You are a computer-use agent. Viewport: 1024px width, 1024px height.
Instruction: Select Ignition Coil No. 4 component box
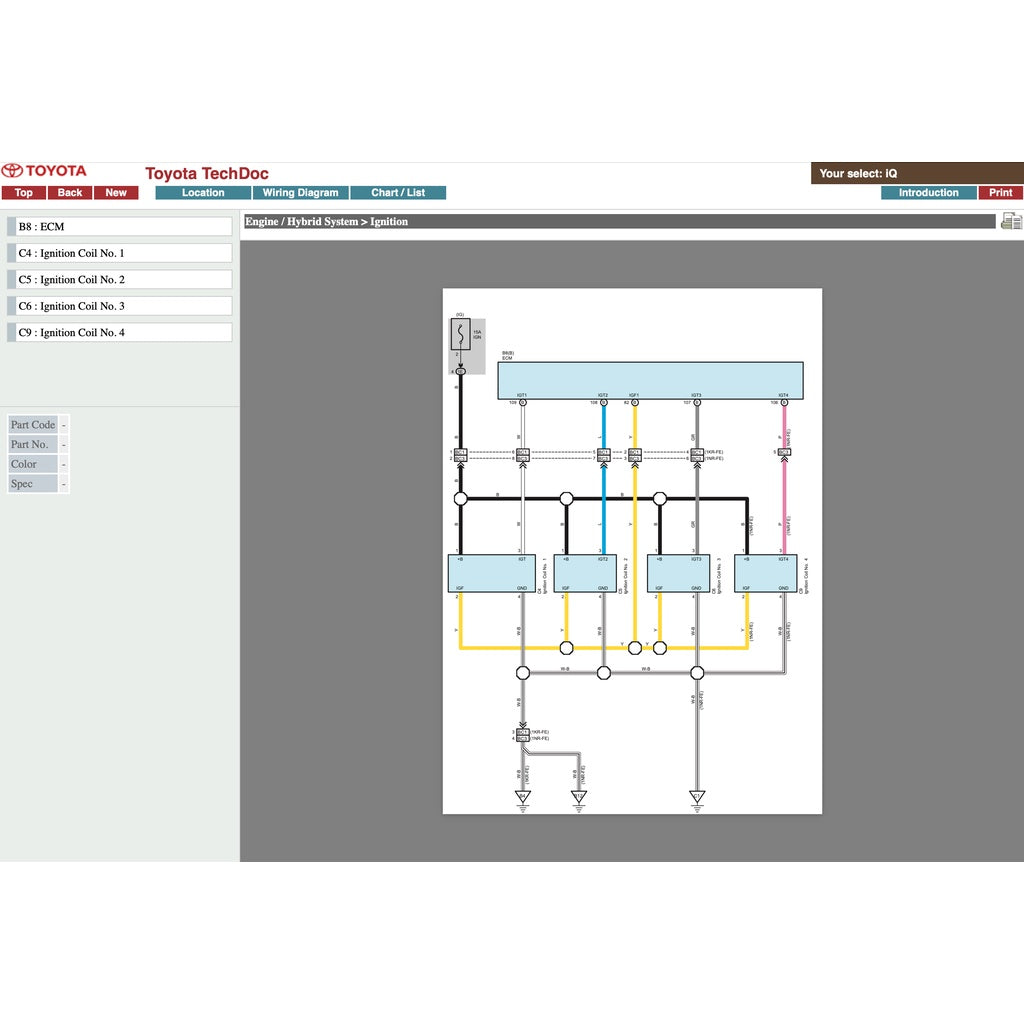764,574
